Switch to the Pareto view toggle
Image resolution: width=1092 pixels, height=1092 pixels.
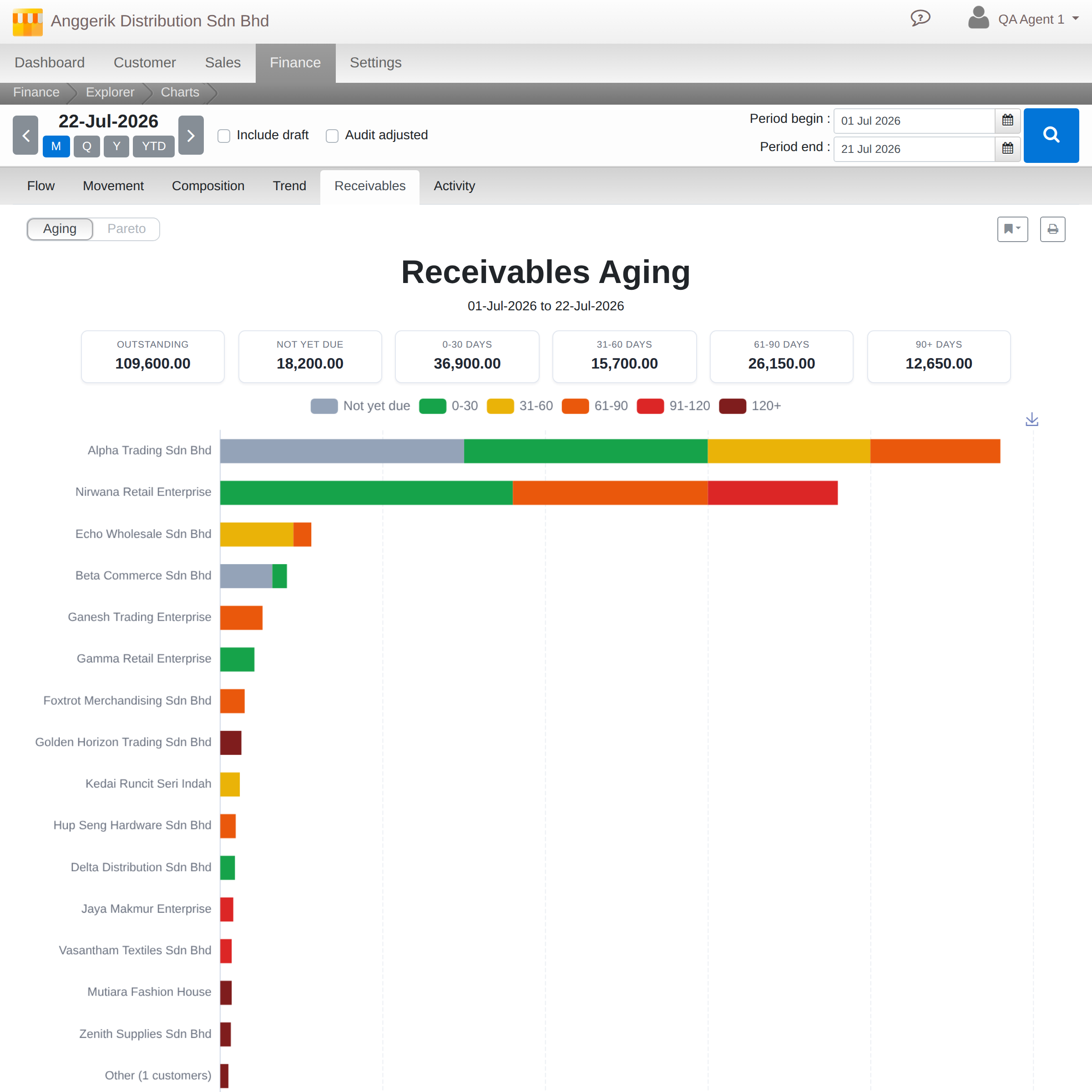(x=126, y=229)
